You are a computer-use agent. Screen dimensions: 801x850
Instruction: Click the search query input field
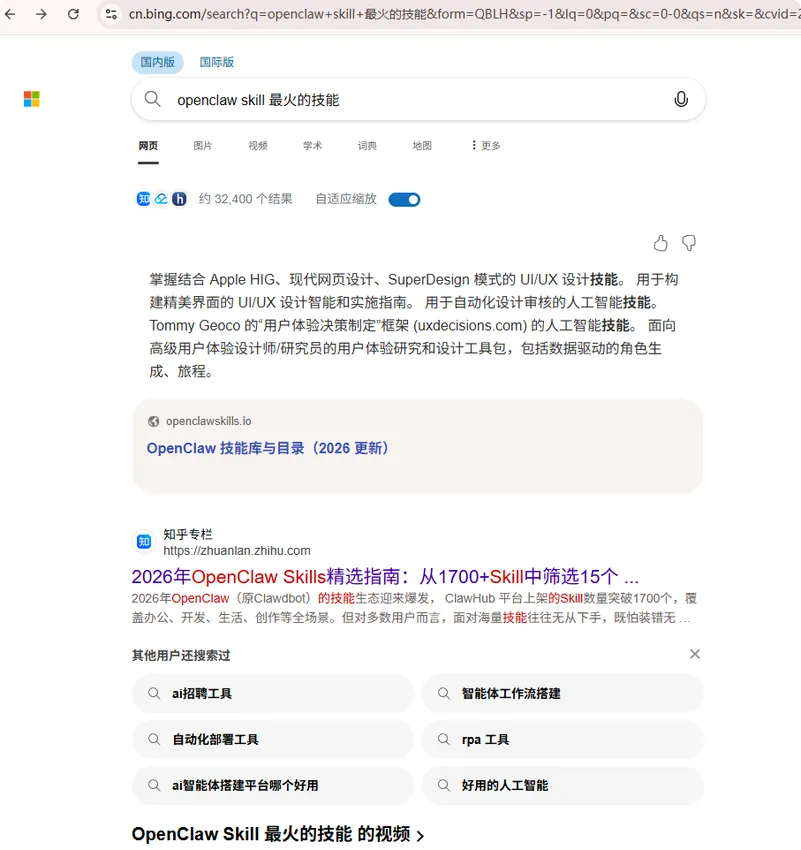point(417,100)
